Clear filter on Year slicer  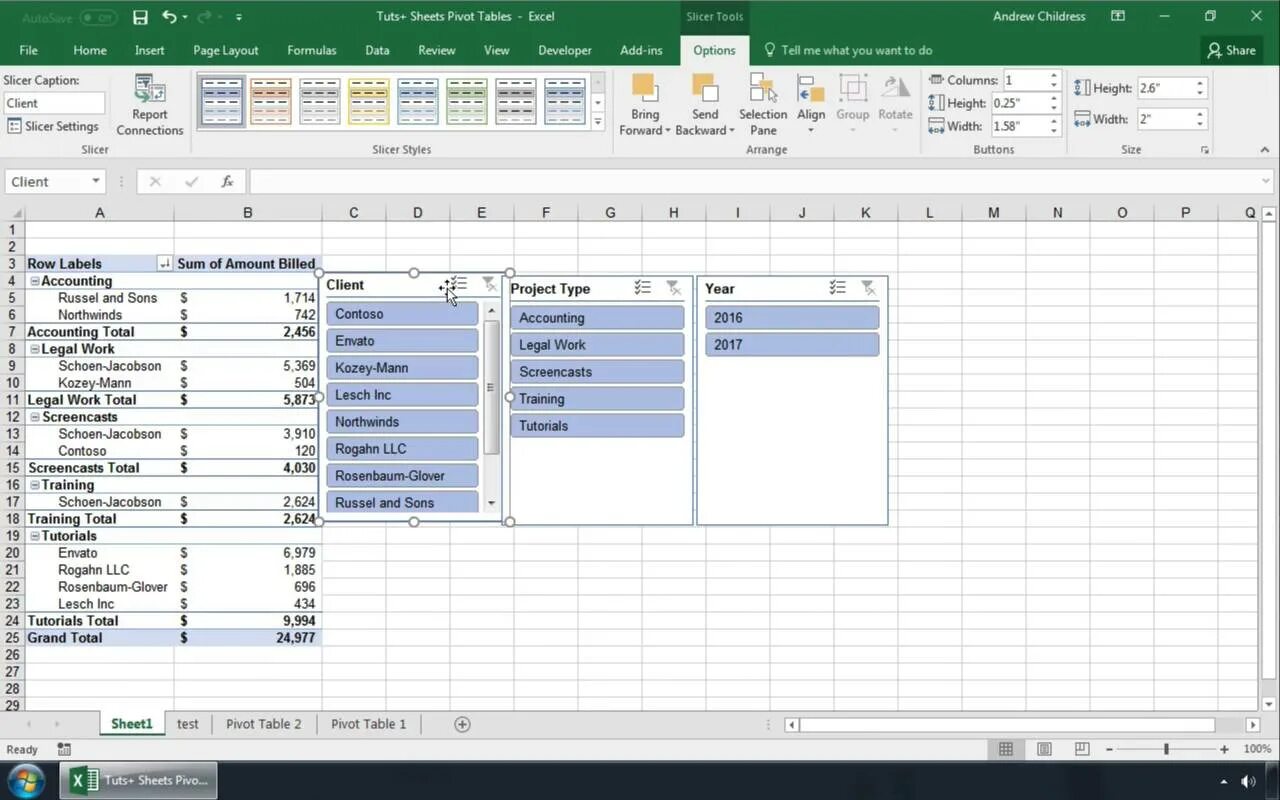868,288
